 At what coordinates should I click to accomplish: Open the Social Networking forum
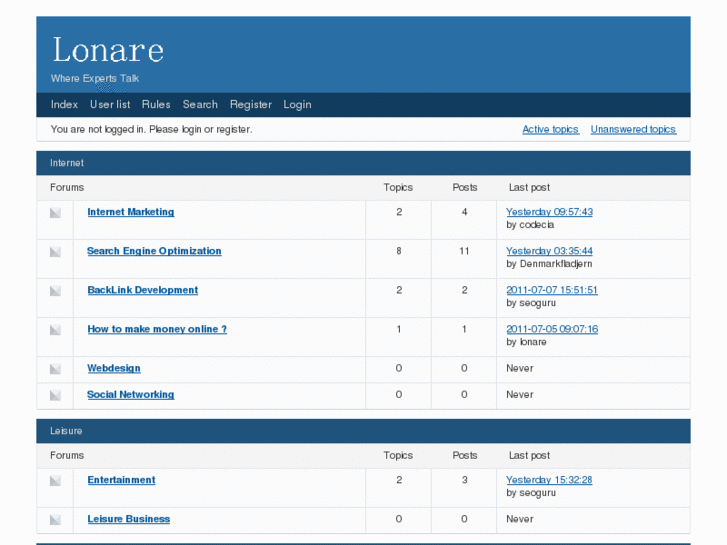(131, 395)
